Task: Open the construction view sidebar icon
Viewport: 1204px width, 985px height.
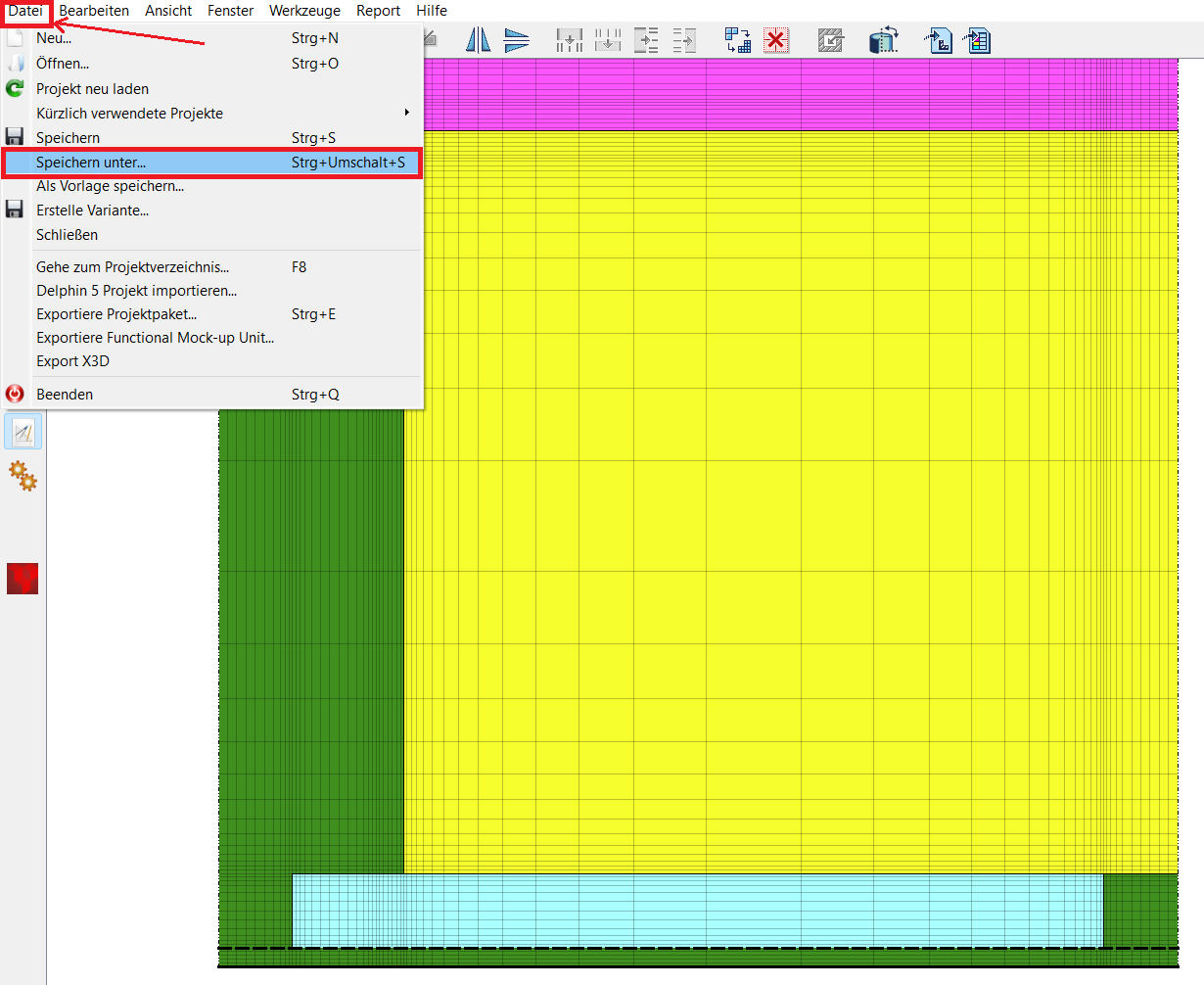Action: pos(23,432)
